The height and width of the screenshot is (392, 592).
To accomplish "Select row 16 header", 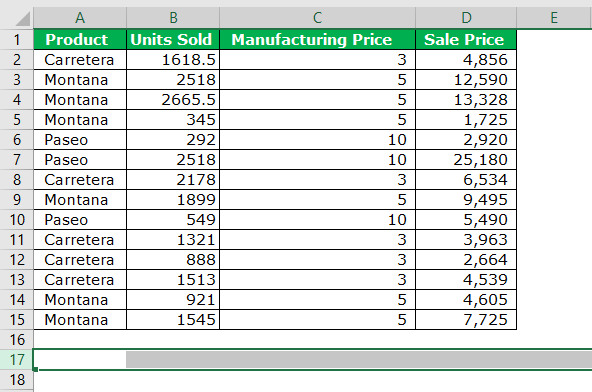I will 17,340.
